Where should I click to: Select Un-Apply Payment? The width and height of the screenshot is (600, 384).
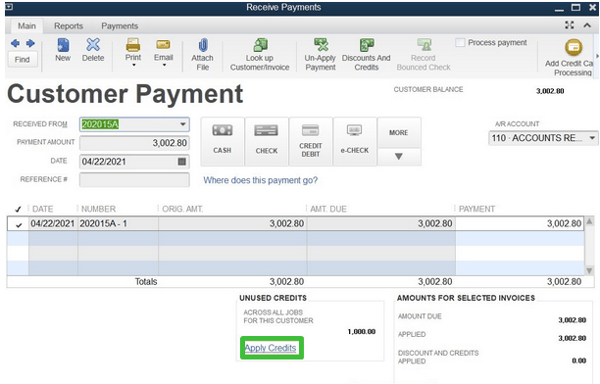(320, 54)
